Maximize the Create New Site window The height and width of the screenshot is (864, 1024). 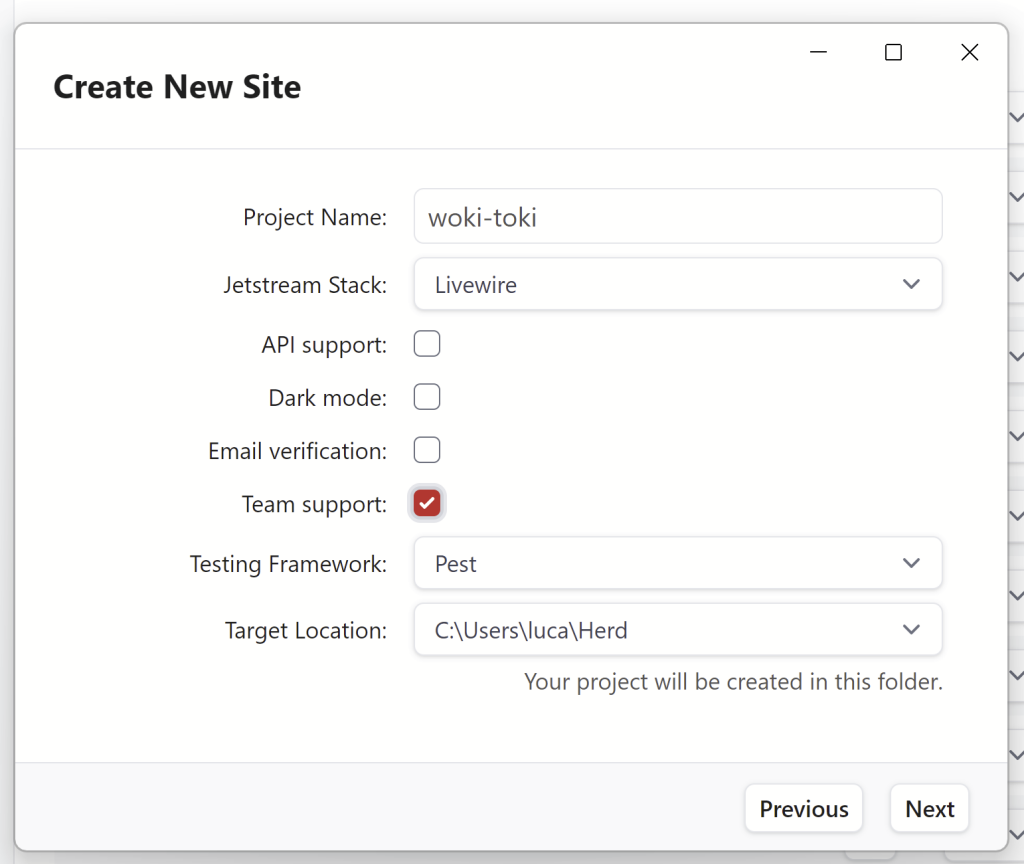tap(894, 53)
